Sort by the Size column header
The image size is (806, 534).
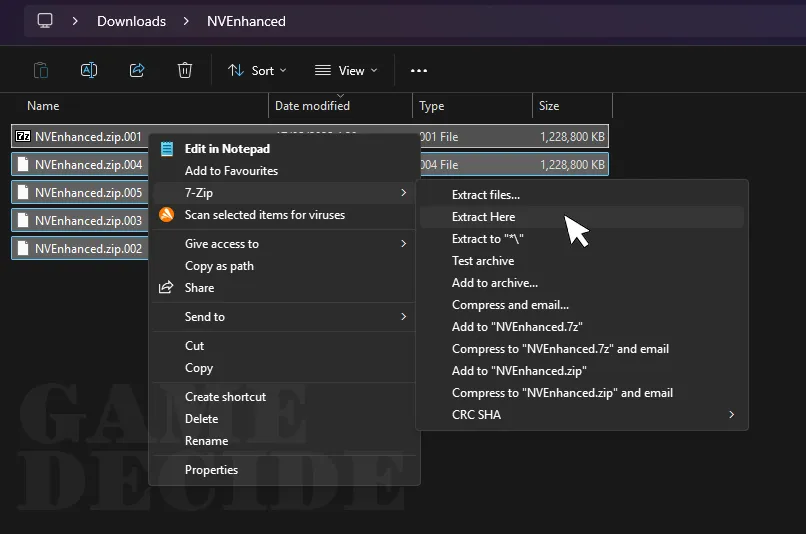pyautogui.click(x=548, y=106)
